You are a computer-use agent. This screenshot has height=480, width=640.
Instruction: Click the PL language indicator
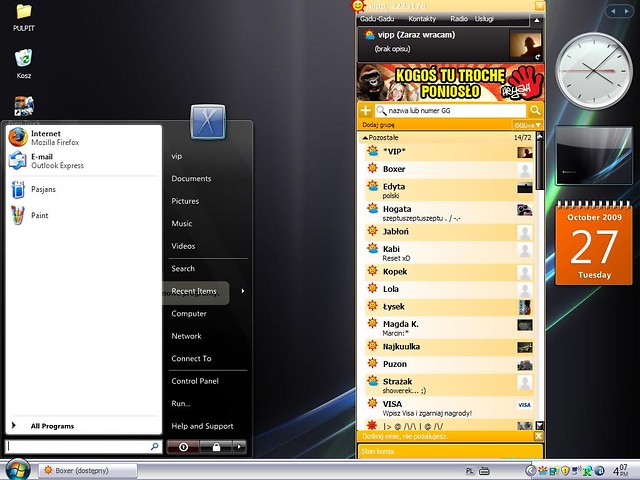pos(470,471)
